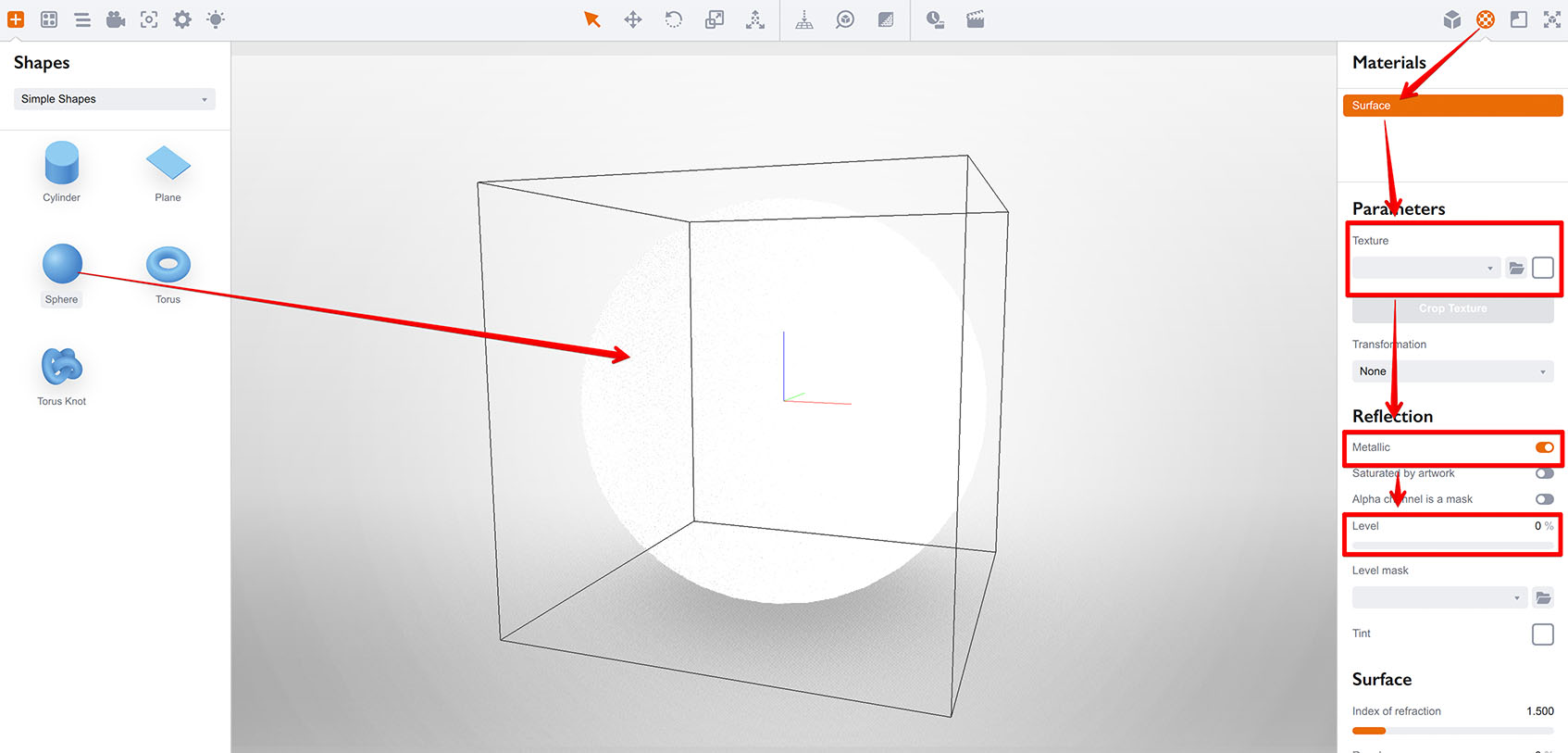Click the Crop Texture button
This screenshot has height=753, width=1568.
[x=1451, y=308]
